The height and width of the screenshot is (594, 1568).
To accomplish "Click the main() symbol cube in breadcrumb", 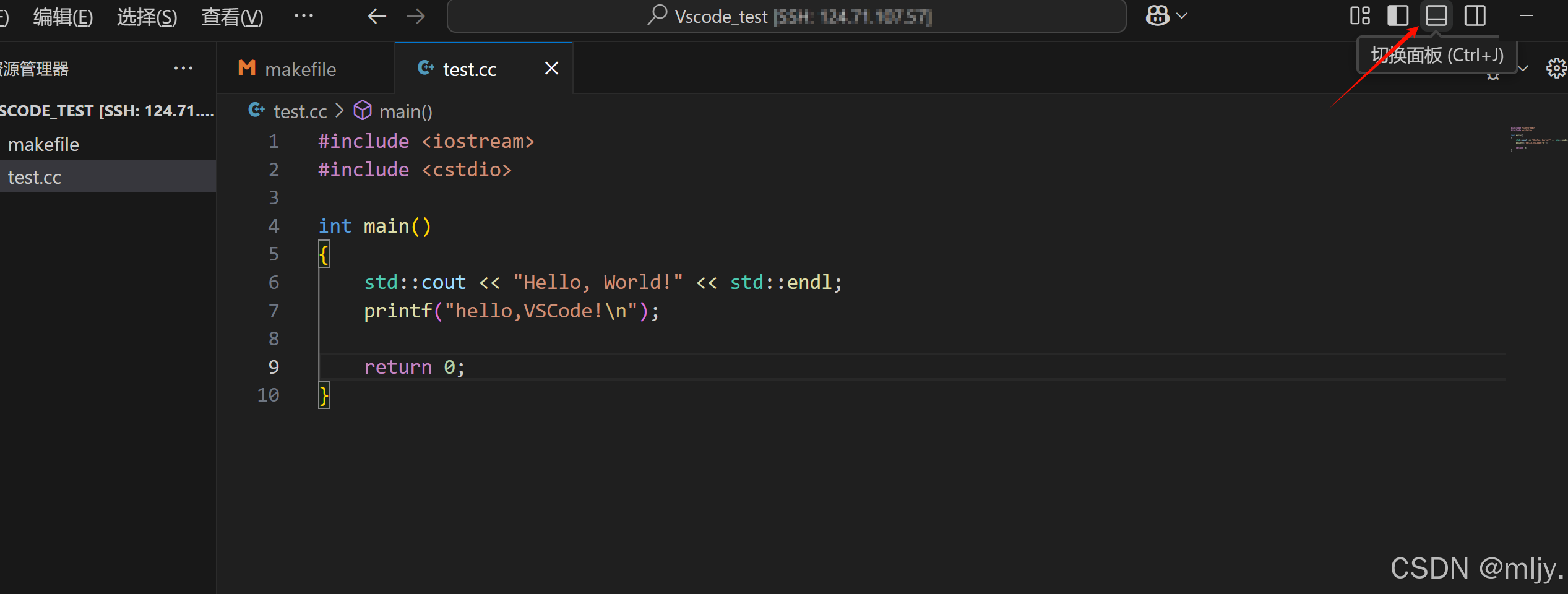I will (x=363, y=111).
